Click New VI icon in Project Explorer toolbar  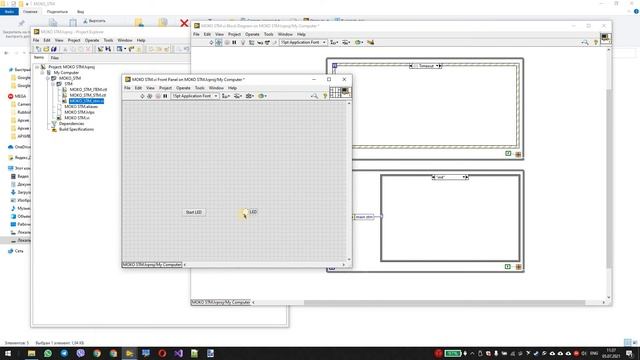(38, 49)
